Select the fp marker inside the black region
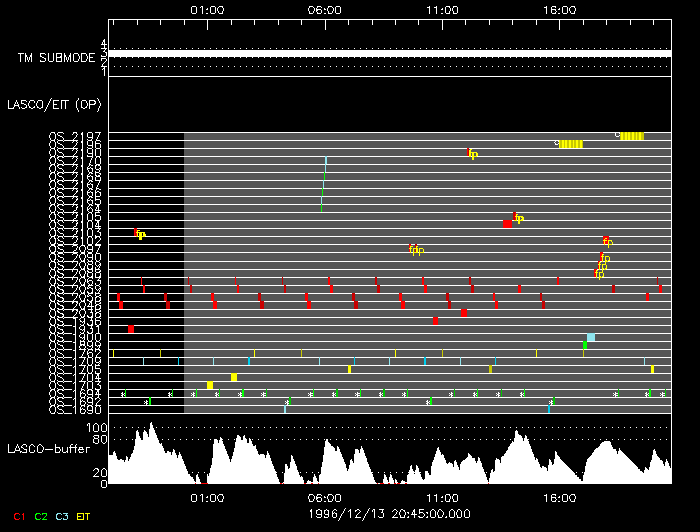The height and width of the screenshot is (532, 700). (140, 234)
